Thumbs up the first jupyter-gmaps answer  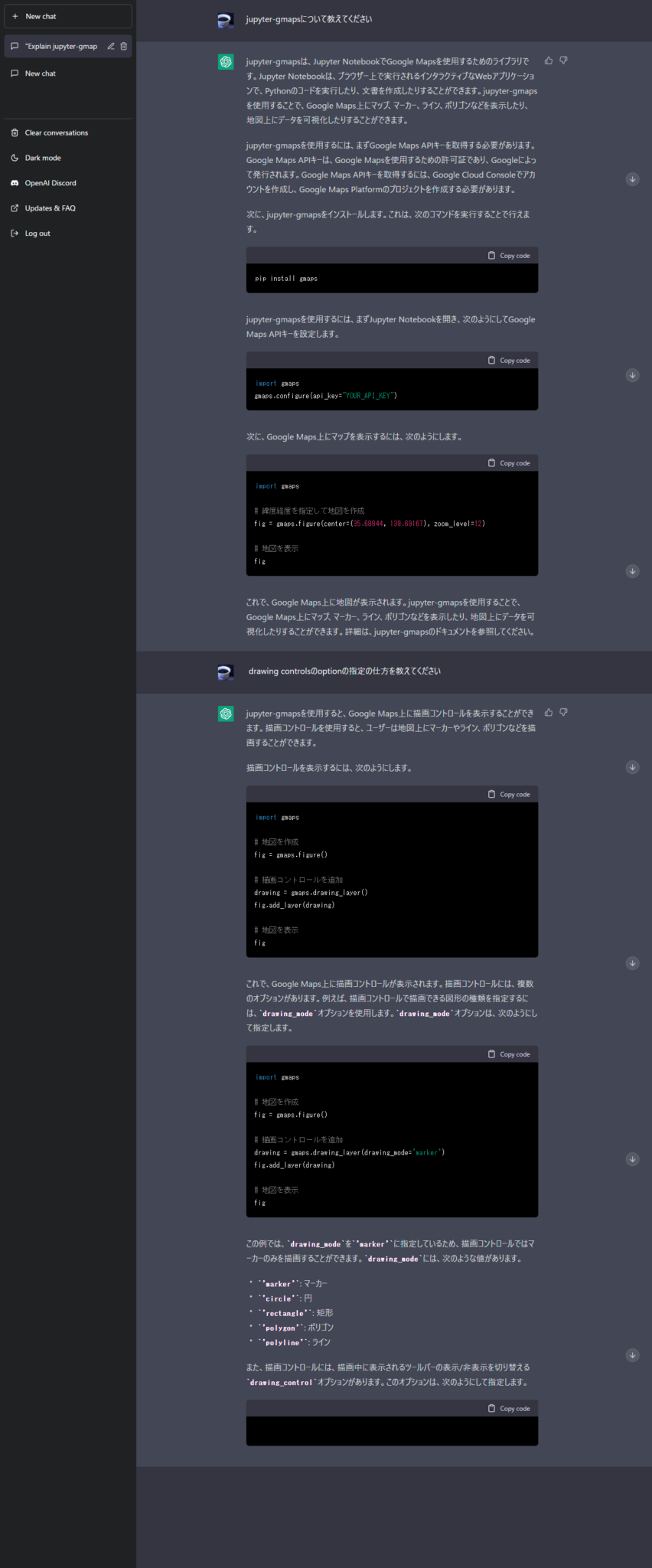tap(549, 60)
